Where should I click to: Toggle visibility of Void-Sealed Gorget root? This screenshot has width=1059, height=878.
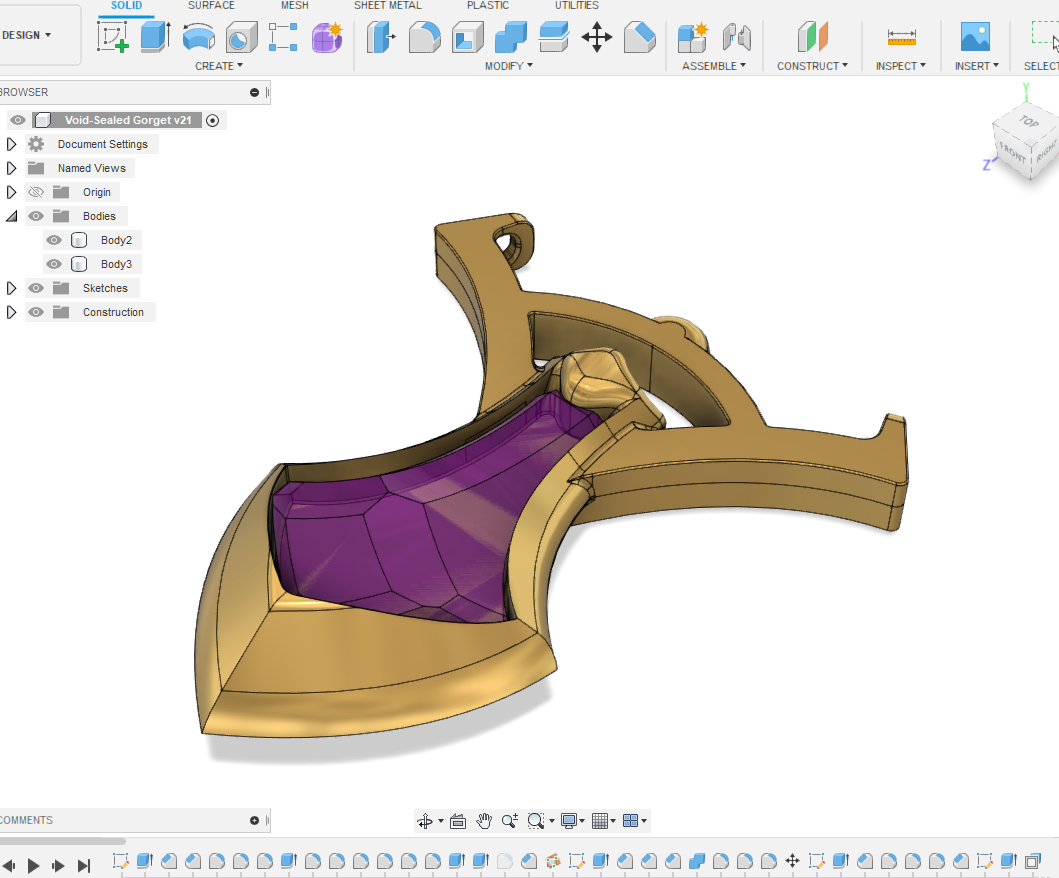(x=18, y=120)
